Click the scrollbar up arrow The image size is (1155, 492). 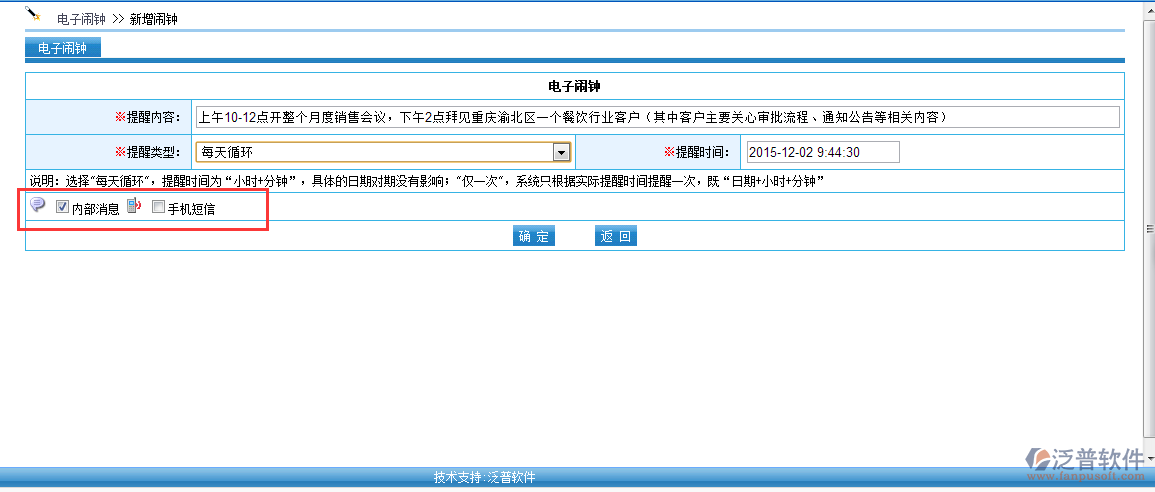1149,6
